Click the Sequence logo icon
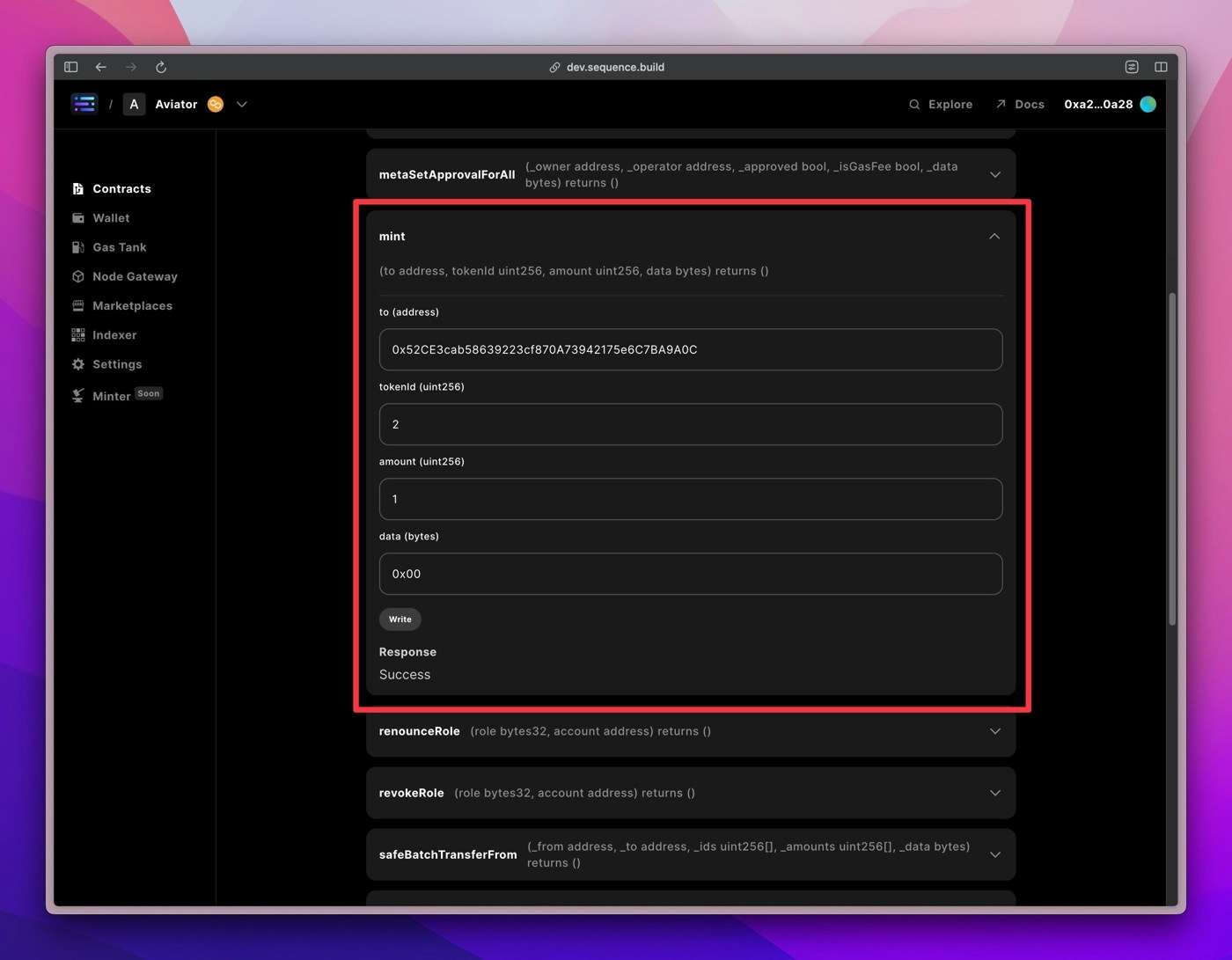The height and width of the screenshot is (960, 1232). [84, 104]
